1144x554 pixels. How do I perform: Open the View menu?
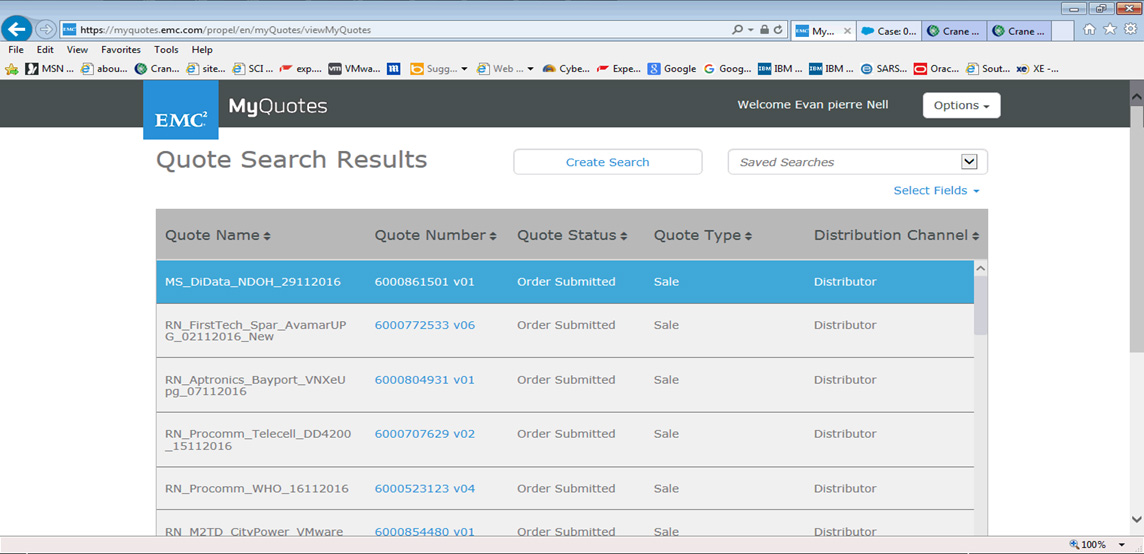click(x=77, y=50)
